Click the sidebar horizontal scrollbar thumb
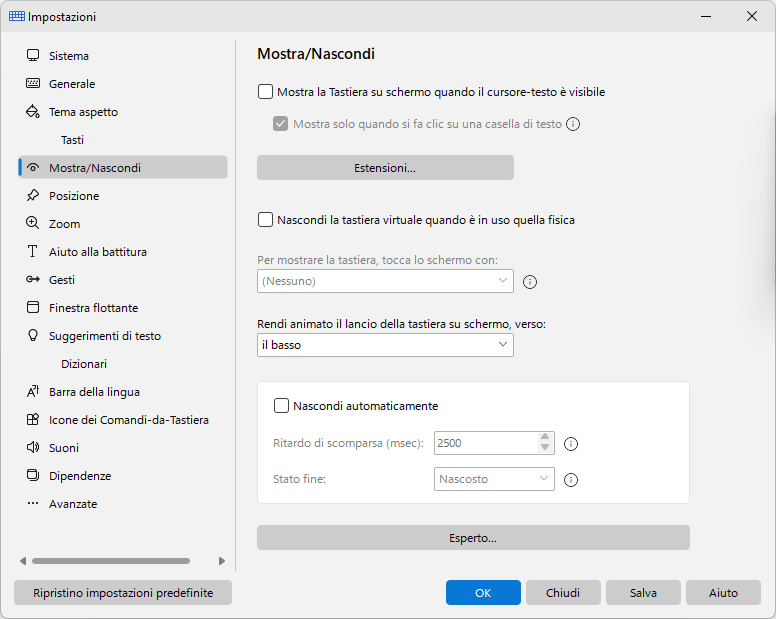This screenshot has width=776, height=619. coord(111,561)
